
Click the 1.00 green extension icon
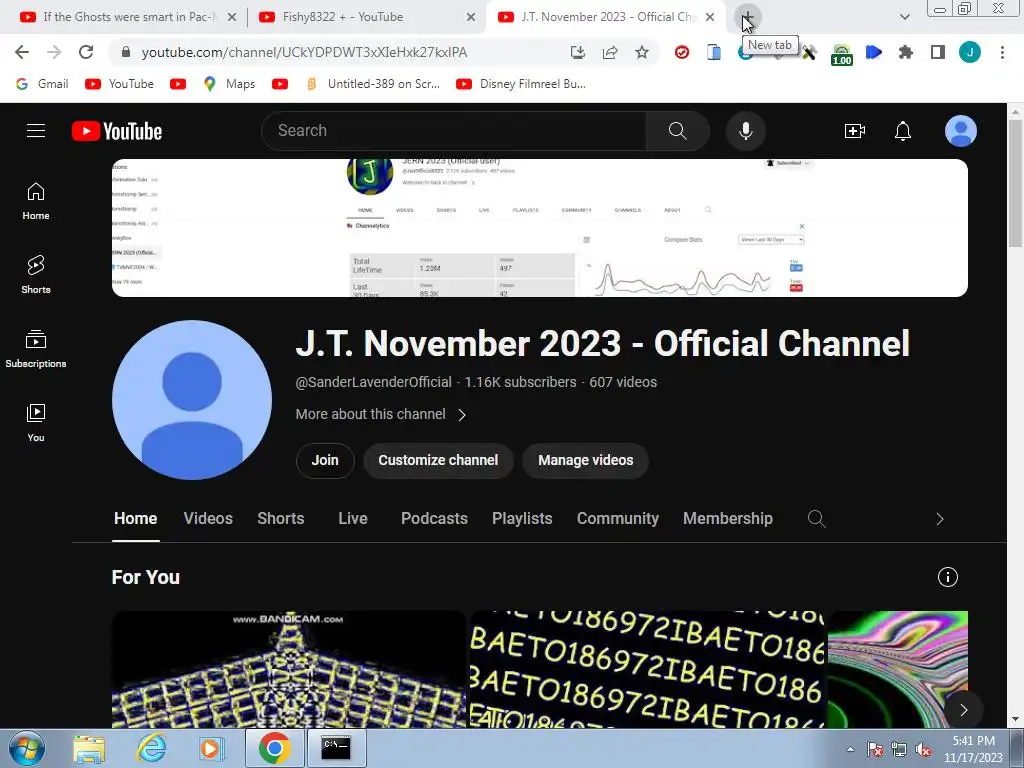(x=842, y=54)
